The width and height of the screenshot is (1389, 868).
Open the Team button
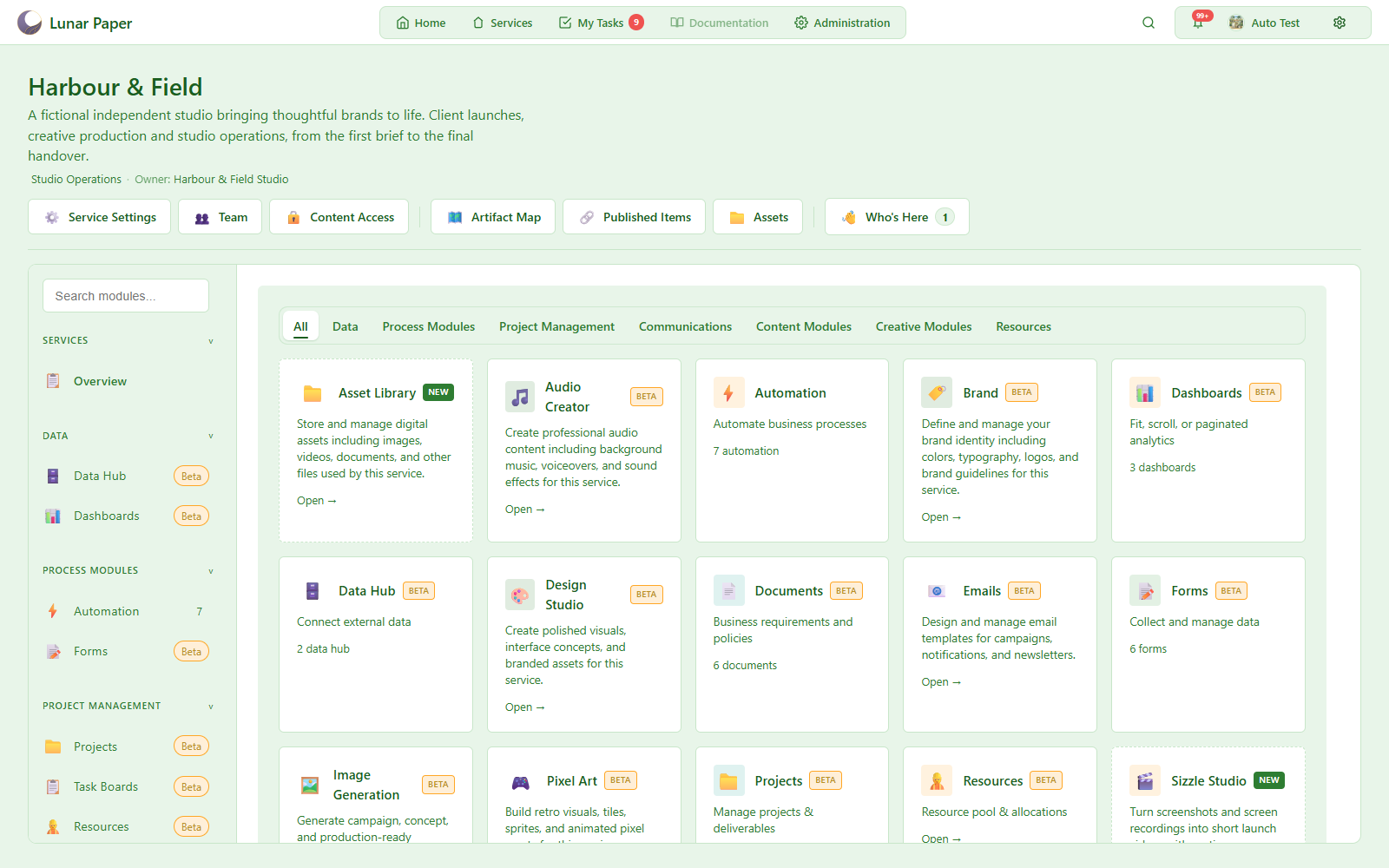(x=220, y=217)
